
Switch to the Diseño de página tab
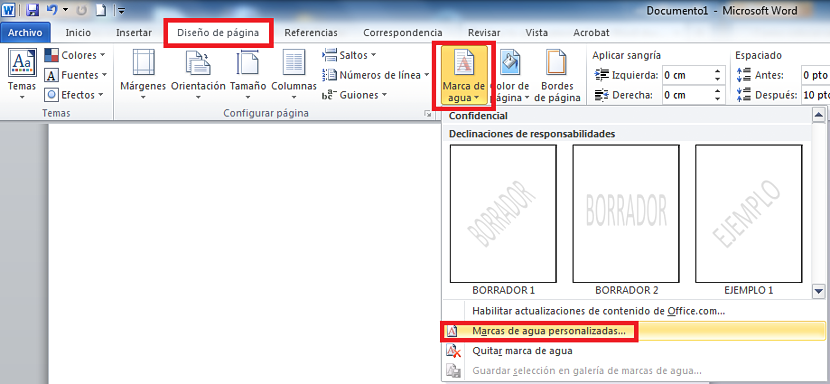pos(218,33)
